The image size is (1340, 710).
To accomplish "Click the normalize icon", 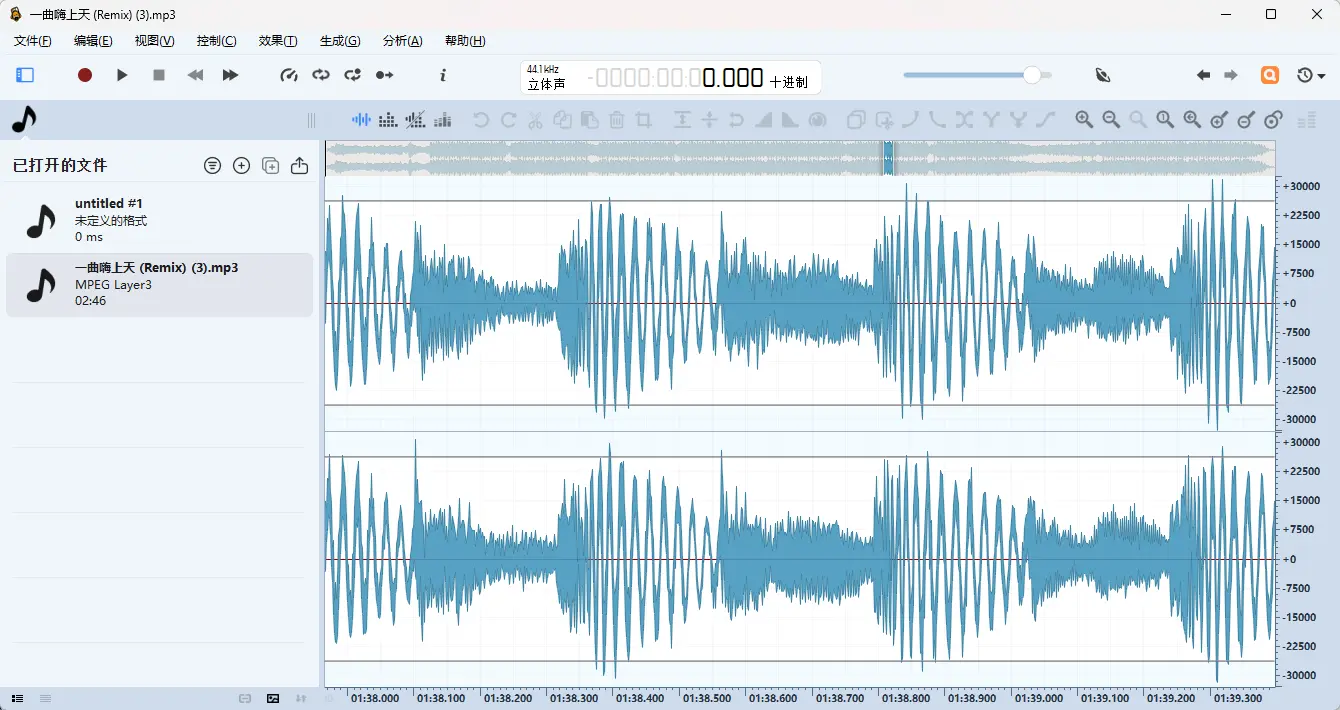I will click(682, 120).
